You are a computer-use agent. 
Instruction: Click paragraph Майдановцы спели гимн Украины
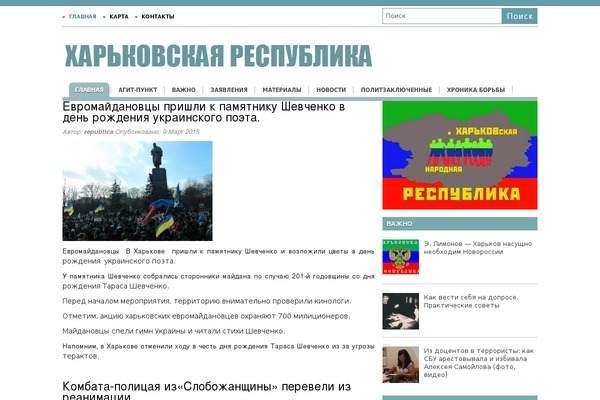[x=174, y=331]
